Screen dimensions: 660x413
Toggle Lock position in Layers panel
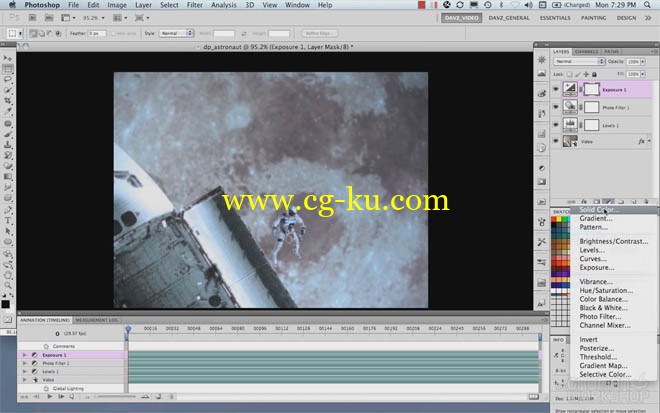586,75
